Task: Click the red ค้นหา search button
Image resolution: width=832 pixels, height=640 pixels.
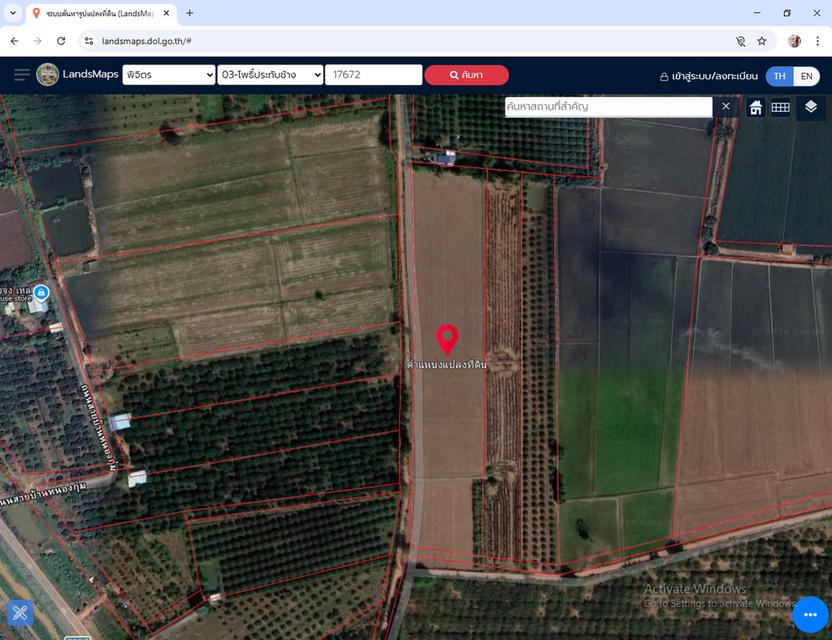Action: coord(466,75)
